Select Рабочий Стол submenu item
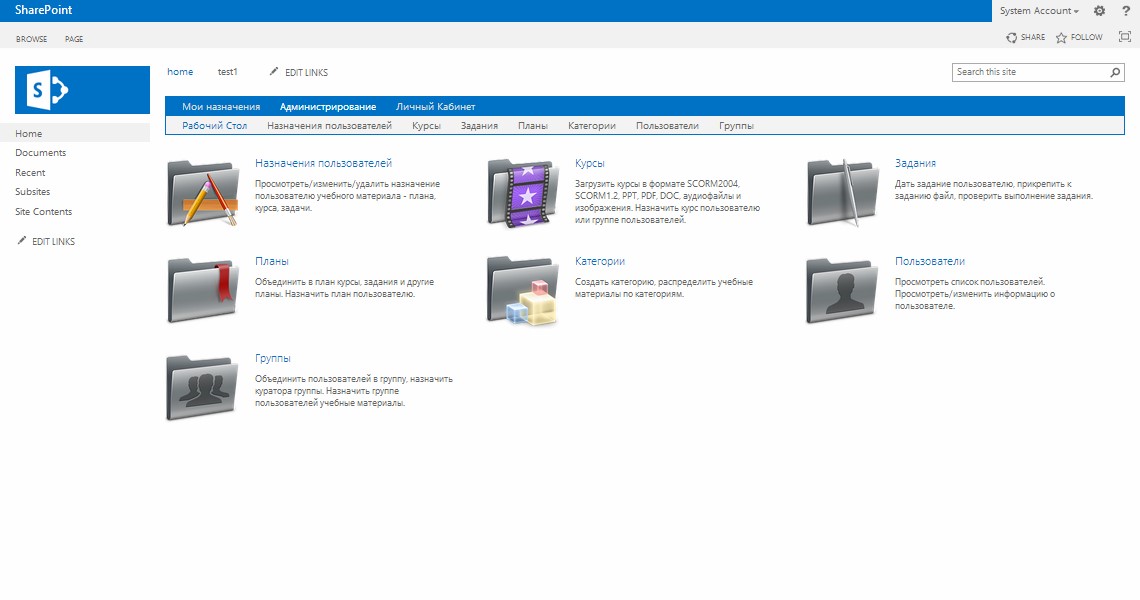This screenshot has width=1140, height=600. 214,126
